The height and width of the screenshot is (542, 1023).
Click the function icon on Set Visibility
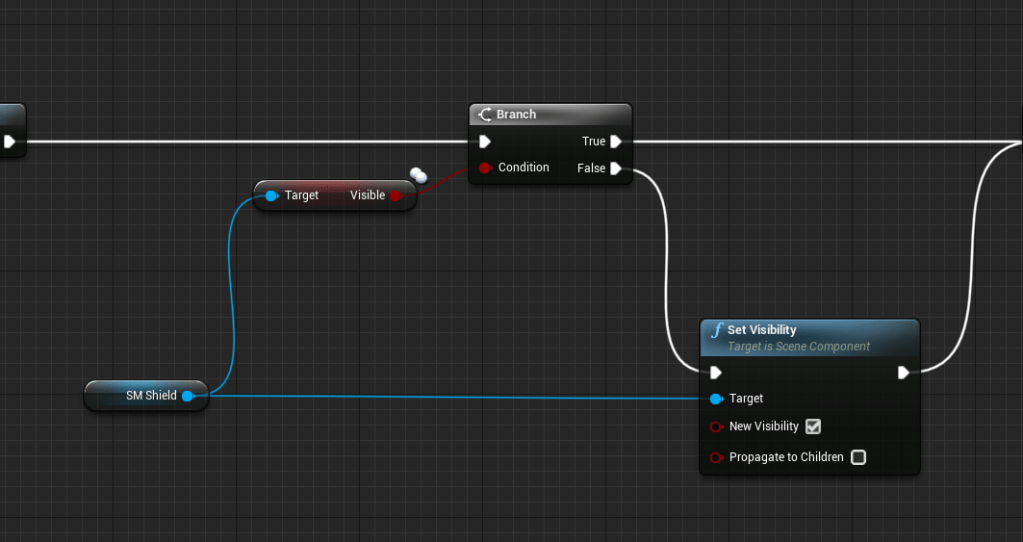(716, 331)
